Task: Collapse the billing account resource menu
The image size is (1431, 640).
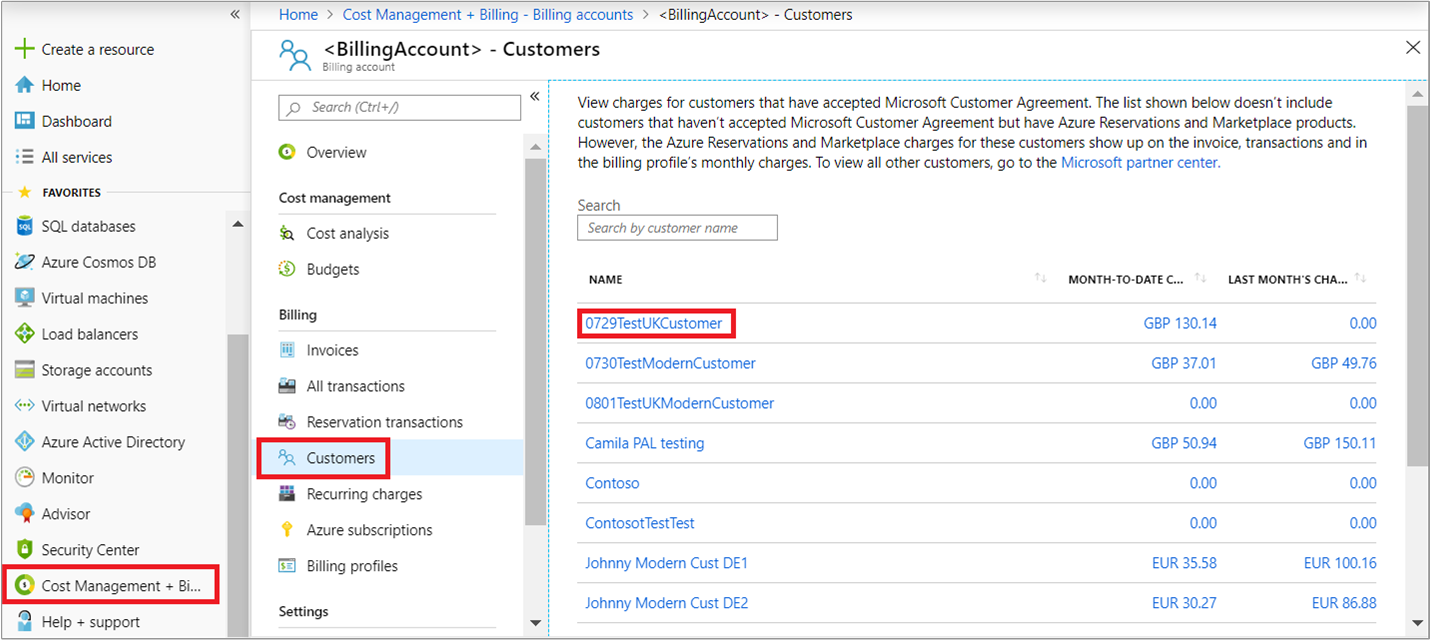Action: pos(534,96)
